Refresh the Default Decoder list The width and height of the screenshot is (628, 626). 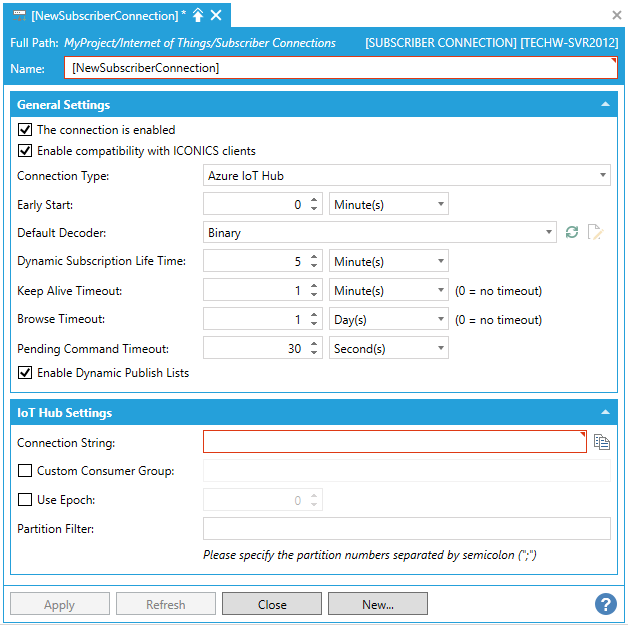click(572, 232)
